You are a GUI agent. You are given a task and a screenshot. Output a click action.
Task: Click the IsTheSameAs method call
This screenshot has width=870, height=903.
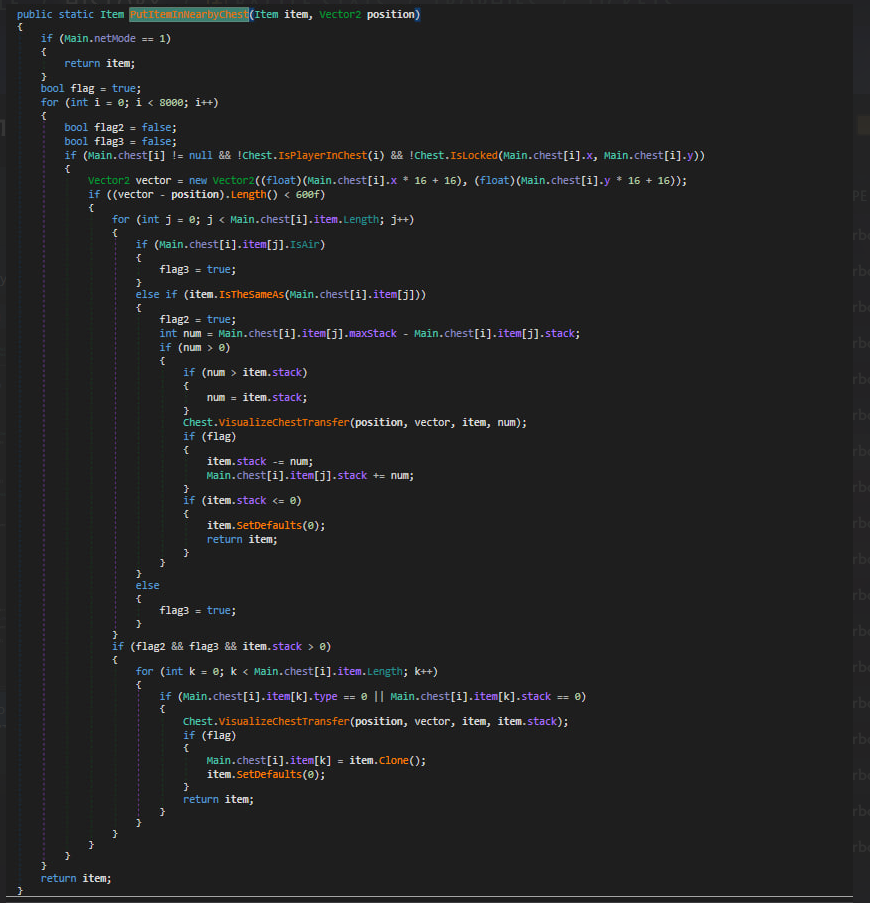251,294
